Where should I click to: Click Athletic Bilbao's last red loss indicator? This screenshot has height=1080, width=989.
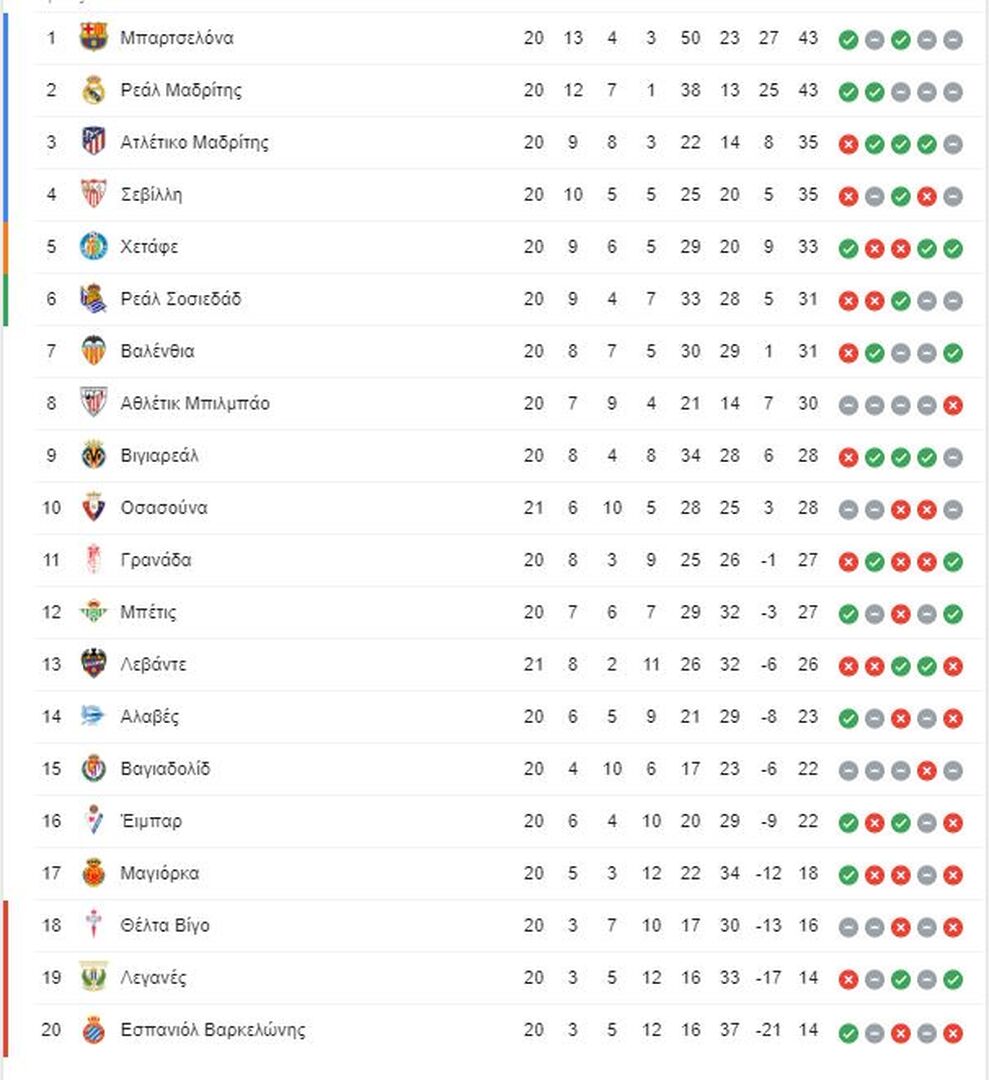pos(953,405)
